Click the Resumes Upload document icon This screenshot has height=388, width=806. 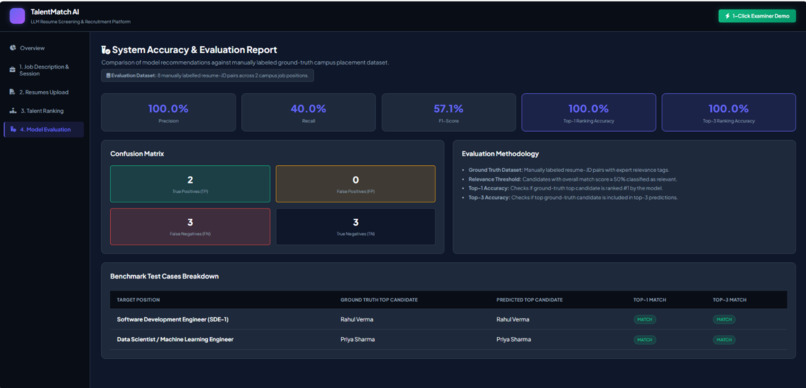point(13,92)
